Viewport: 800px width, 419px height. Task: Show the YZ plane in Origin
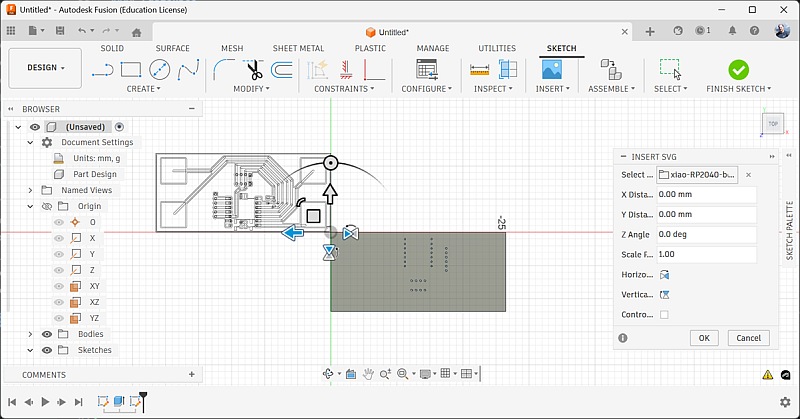[59, 318]
